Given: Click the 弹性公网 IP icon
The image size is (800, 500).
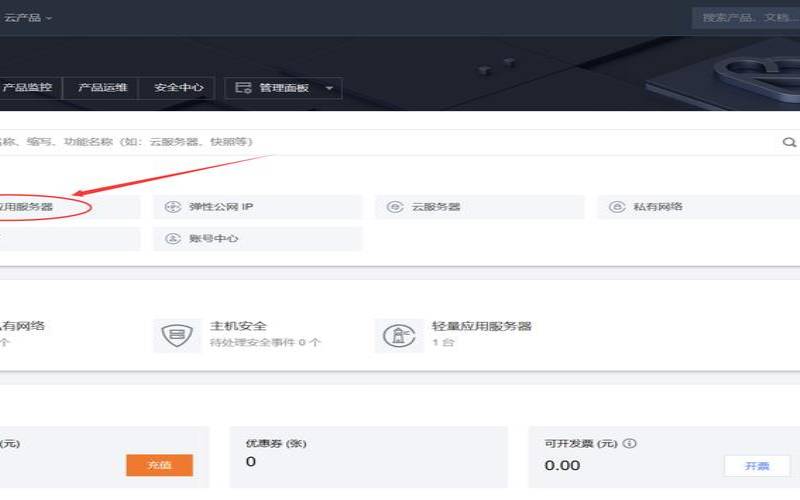Looking at the screenshot, I should coord(173,207).
